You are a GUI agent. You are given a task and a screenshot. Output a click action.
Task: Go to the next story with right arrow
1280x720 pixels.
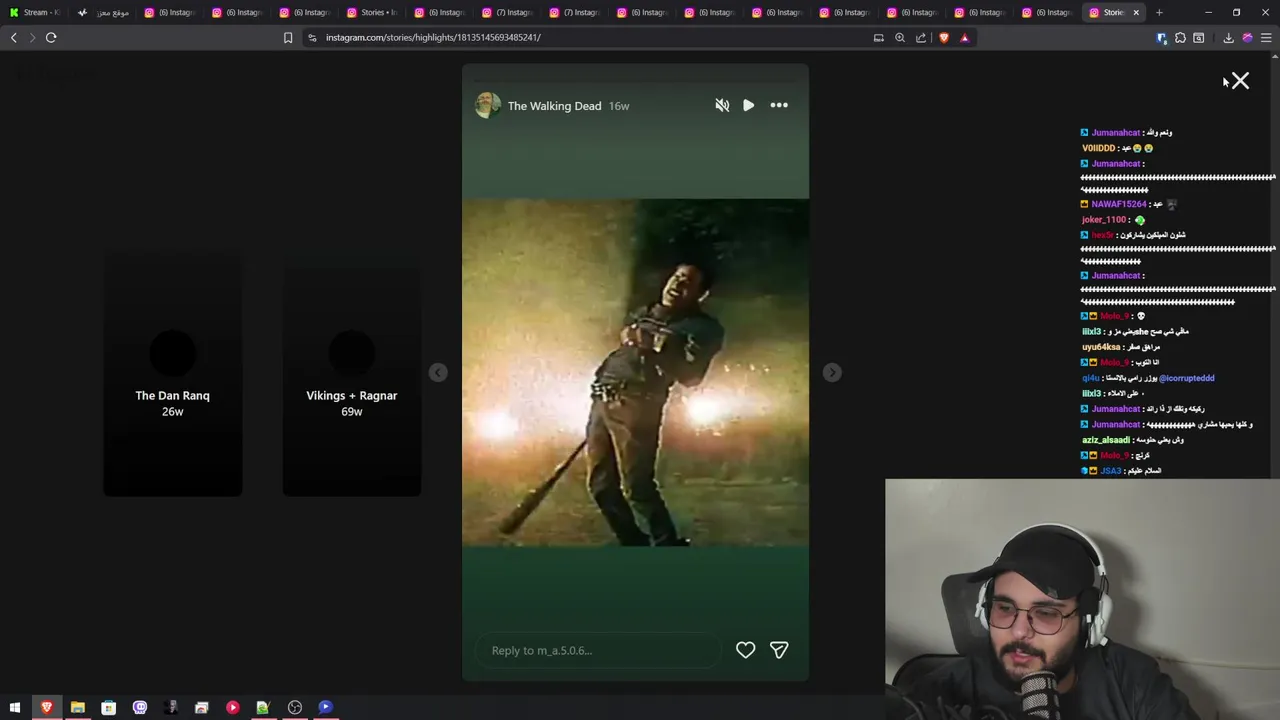pos(832,372)
